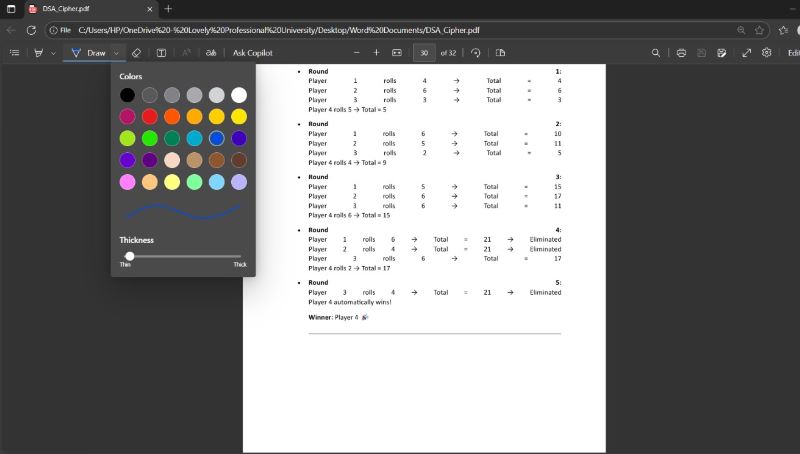
Task: Select the Highlight tool
Action: point(38,53)
